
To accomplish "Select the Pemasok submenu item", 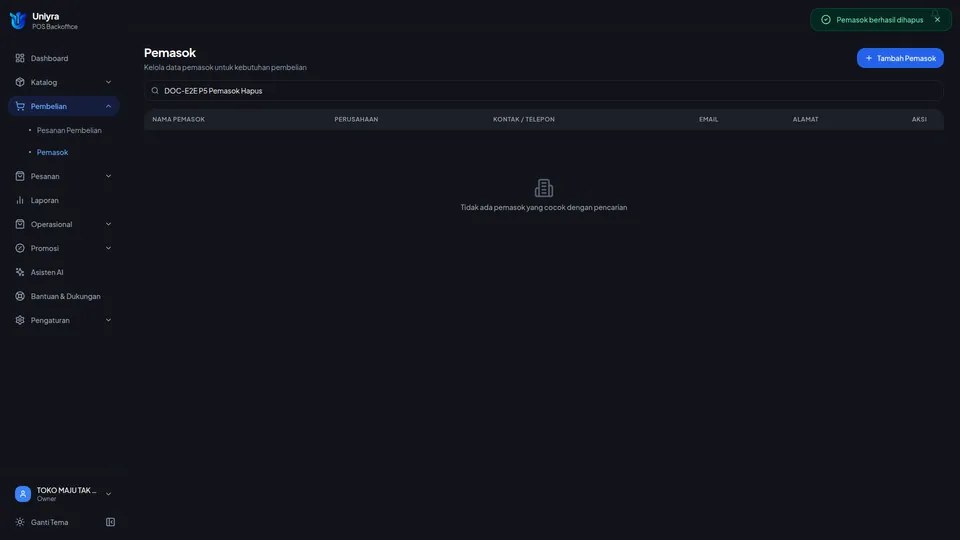I will click(52, 152).
